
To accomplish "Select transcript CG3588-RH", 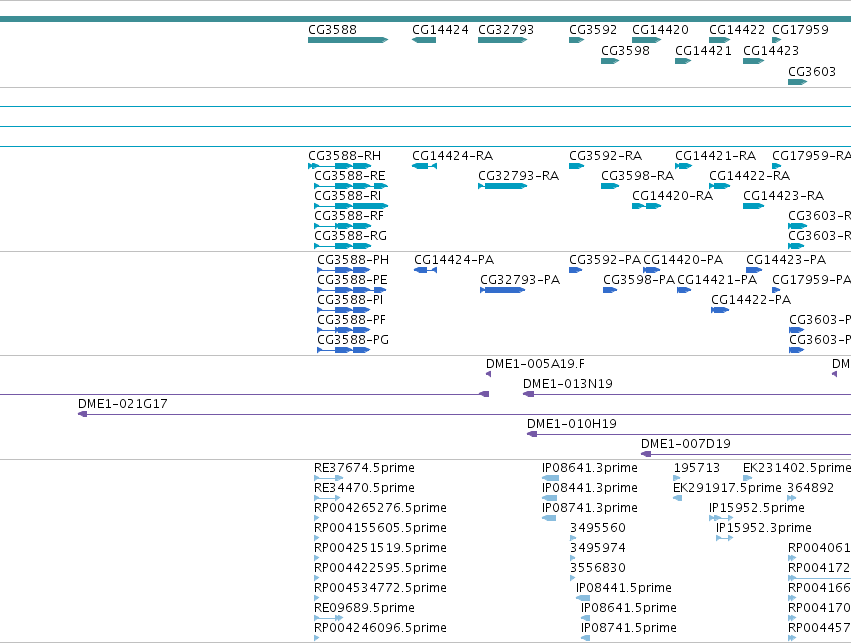I will coord(344,156).
